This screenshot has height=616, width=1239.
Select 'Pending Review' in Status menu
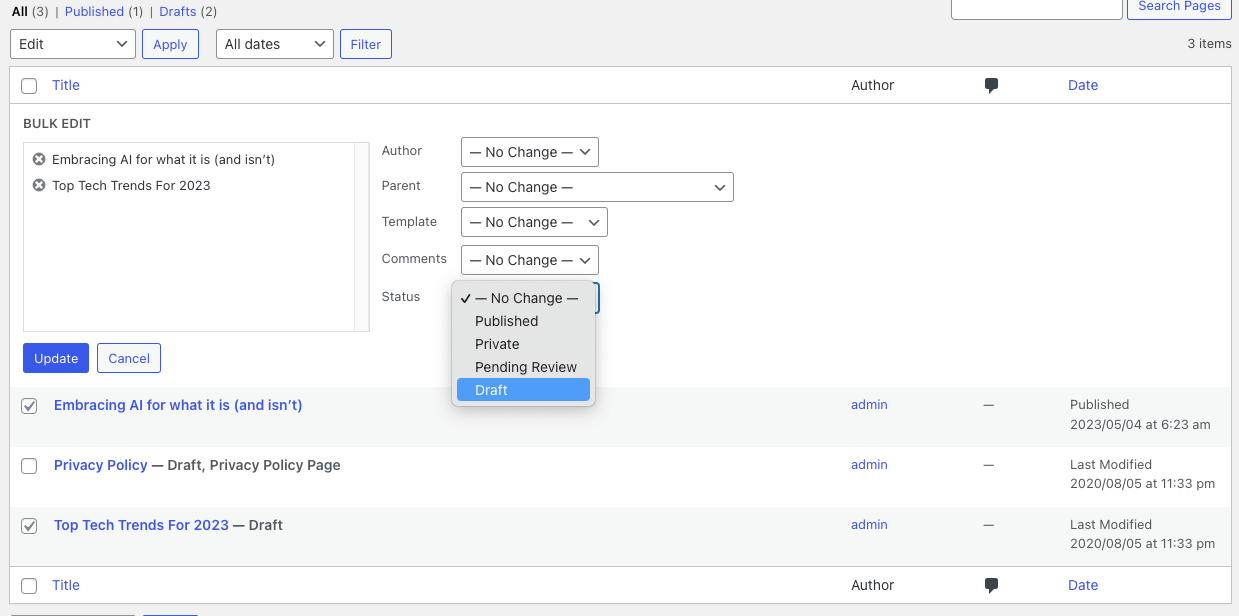point(523,367)
